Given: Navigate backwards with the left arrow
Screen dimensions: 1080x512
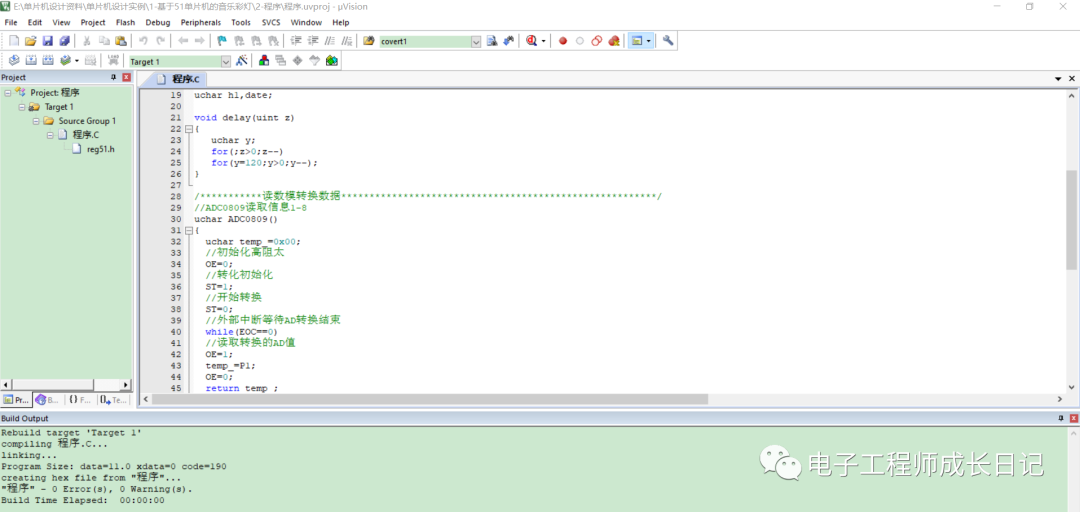Looking at the screenshot, I should [183, 41].
